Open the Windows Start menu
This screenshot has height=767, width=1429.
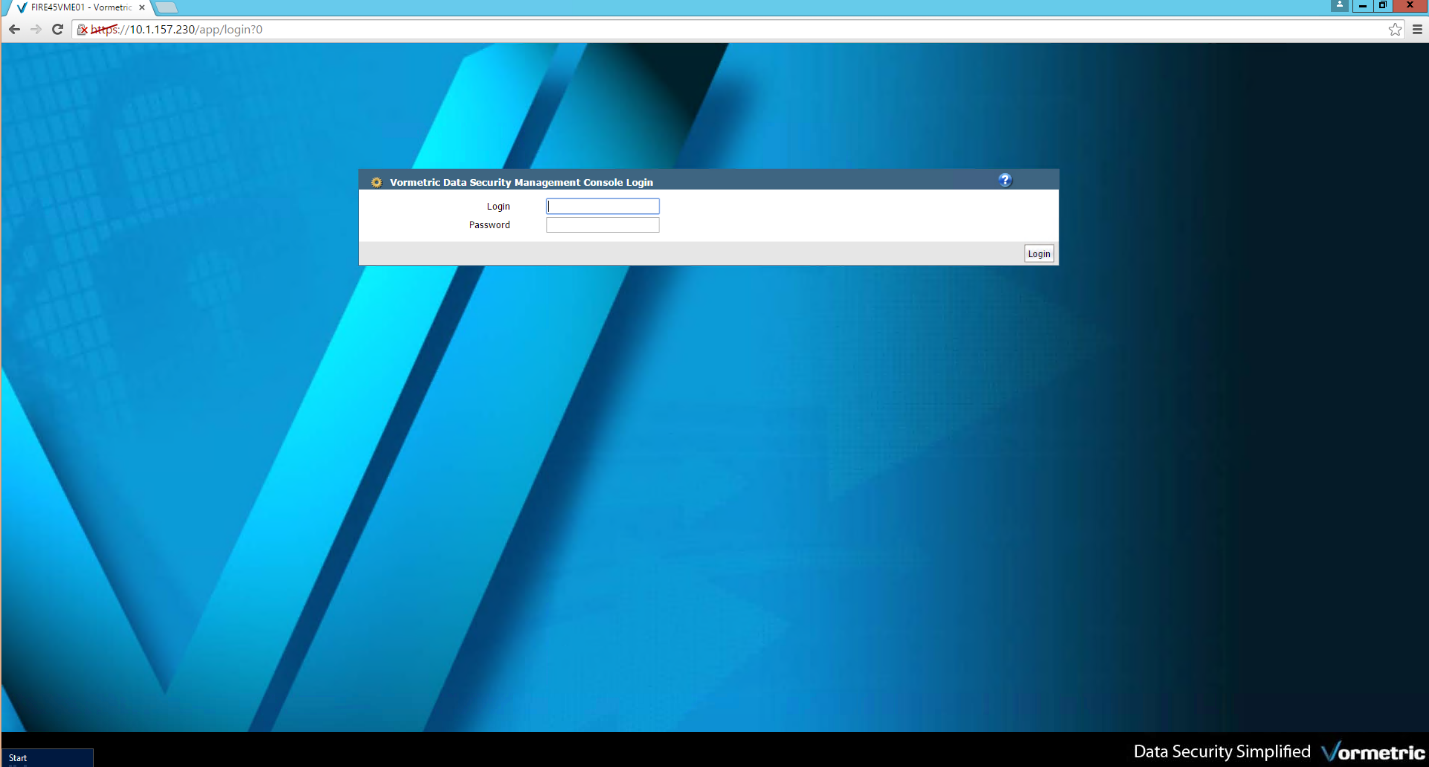pos(47,758)
